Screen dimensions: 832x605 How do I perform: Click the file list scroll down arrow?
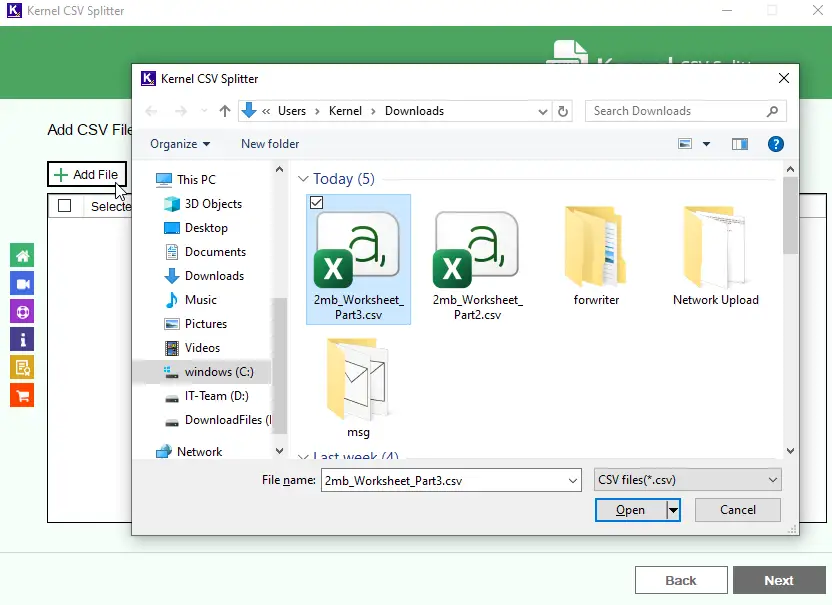pyautogui.click(x=790, y=451)
